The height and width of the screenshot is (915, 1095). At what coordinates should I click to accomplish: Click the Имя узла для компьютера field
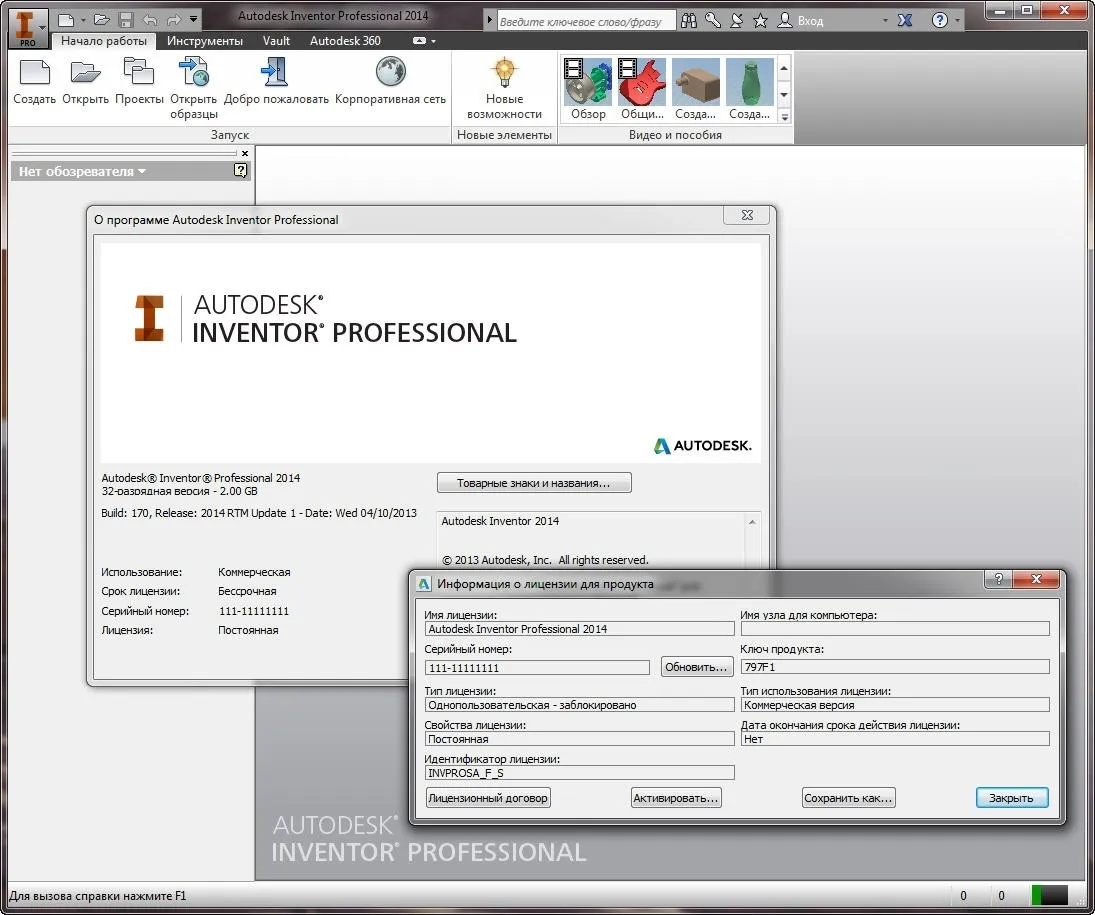pyautogui.click(x=895, y=629)
